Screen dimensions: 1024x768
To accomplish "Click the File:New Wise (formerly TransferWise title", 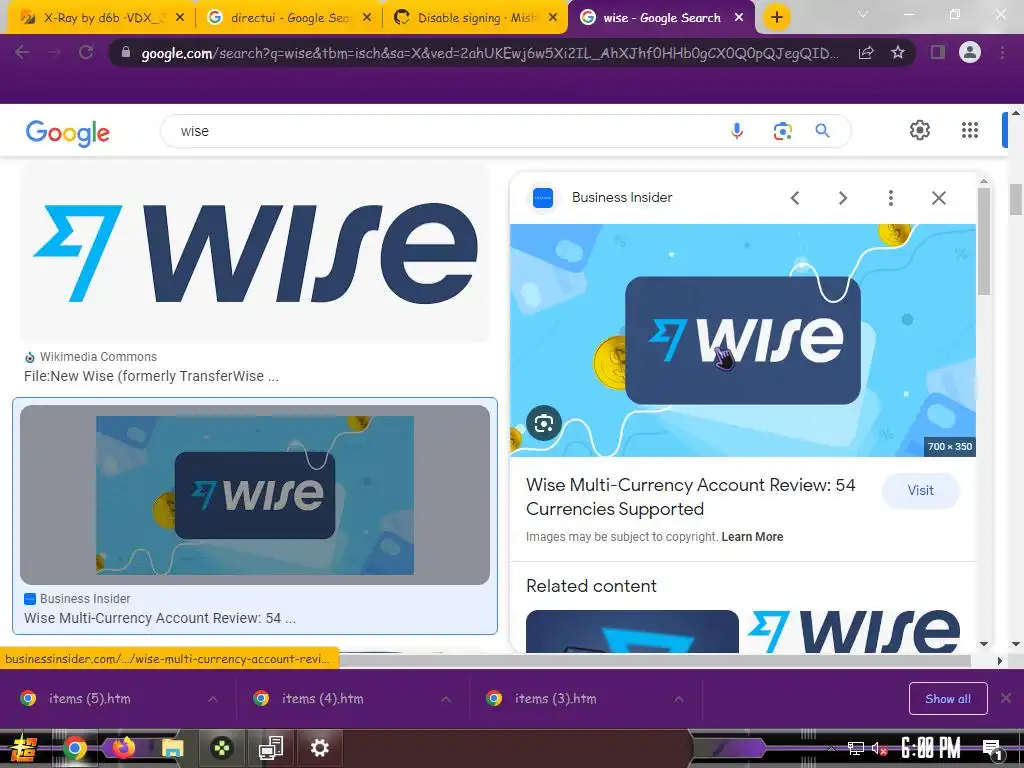I will tap(152, 376).
